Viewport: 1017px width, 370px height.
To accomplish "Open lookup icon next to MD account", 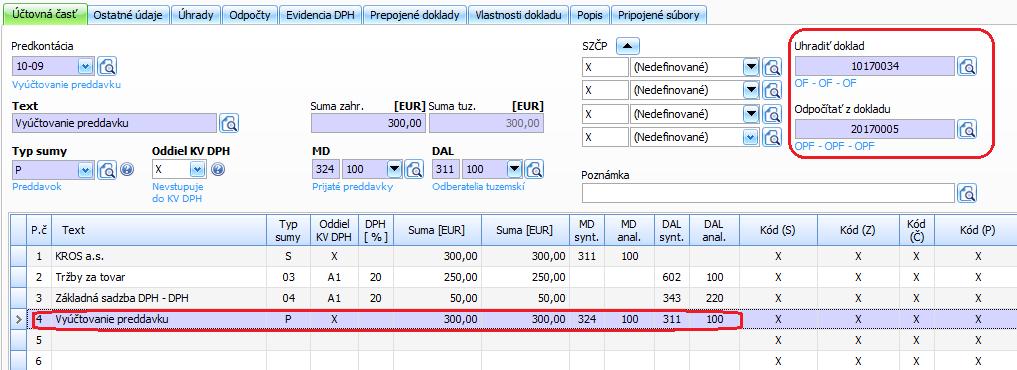I will pyautogui.click(x=414, y=170).
